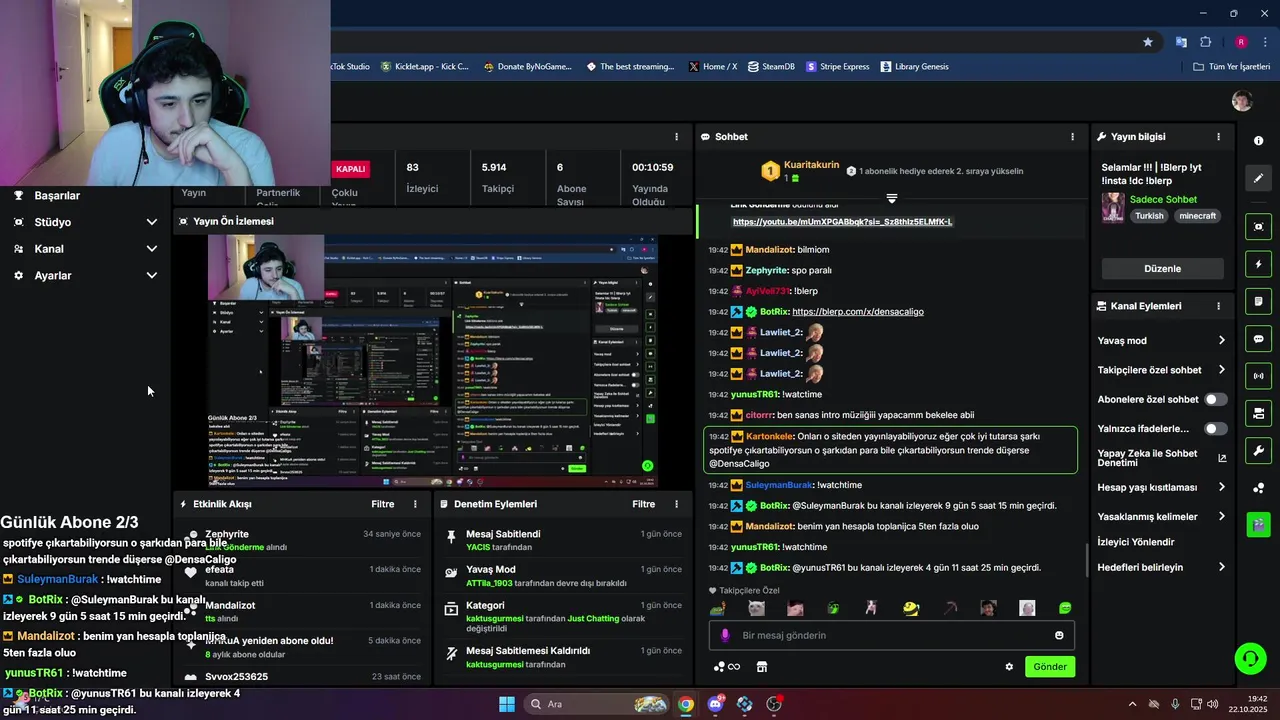Open Takipçilere özel sohbet options arrow
1280x720 pixels.
click(1221, 370)
